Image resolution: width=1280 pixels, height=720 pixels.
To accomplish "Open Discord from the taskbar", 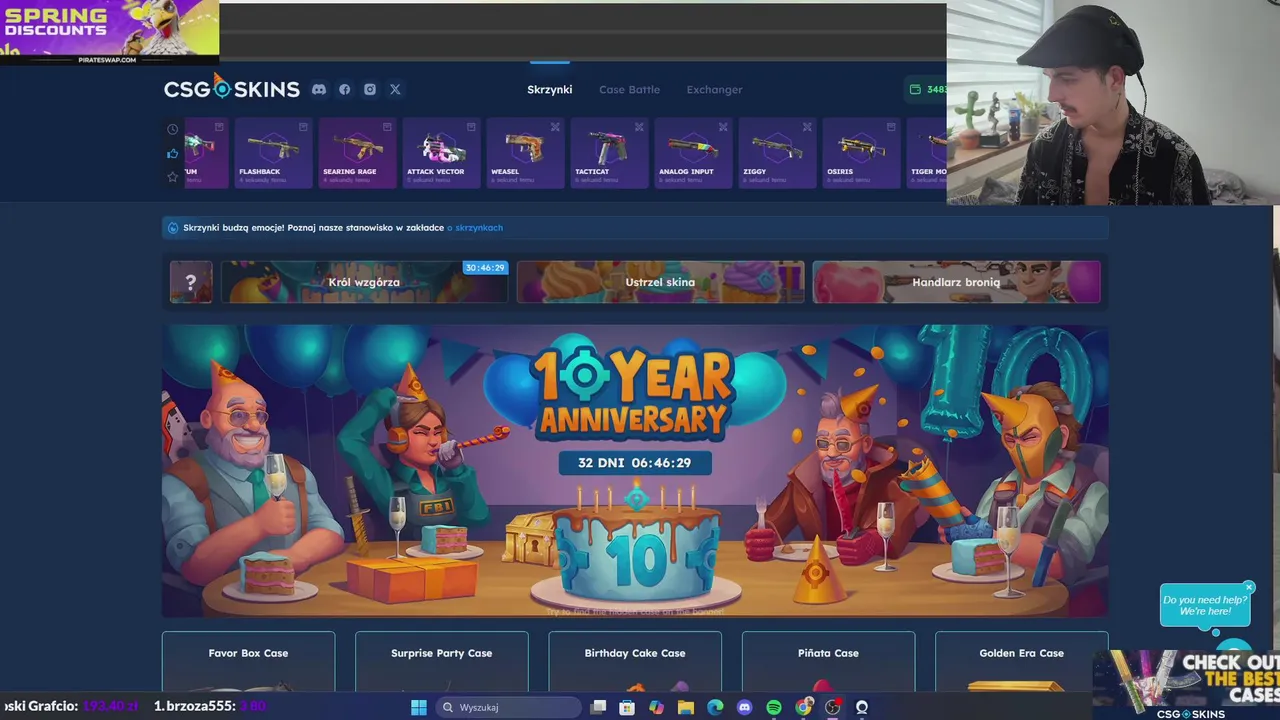I will coord(744,707).
